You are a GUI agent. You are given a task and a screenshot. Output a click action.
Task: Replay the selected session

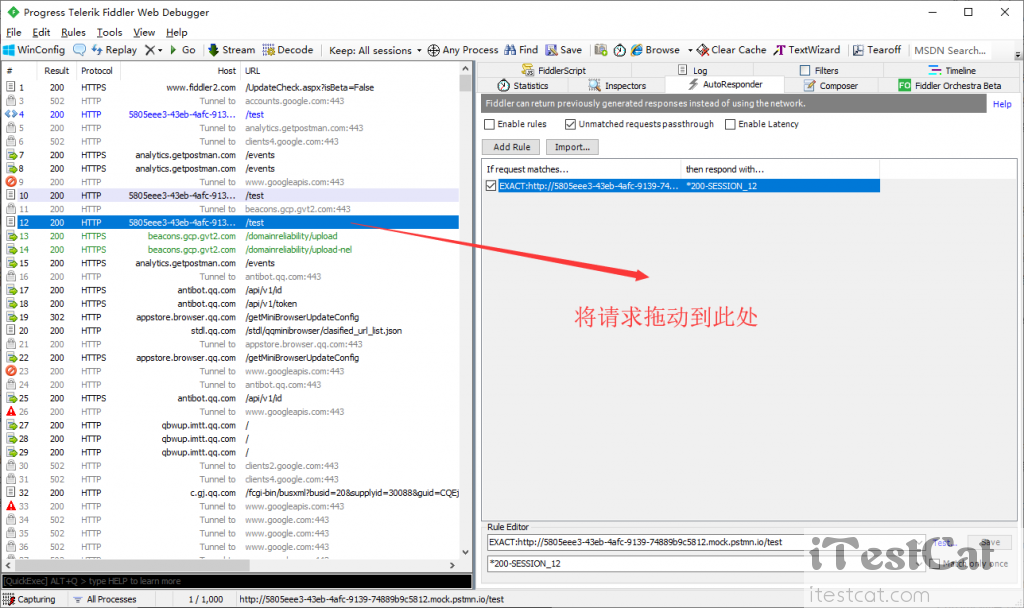point(114,50)
